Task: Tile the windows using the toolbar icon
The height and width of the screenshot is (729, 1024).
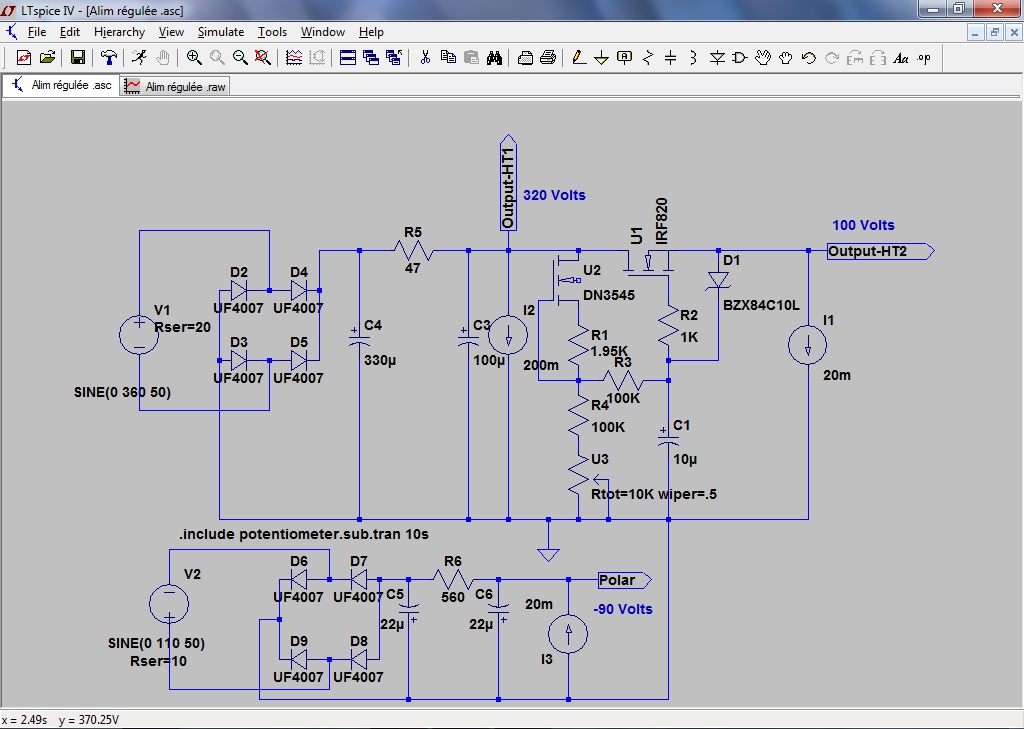Action: [x=348, y=58]
